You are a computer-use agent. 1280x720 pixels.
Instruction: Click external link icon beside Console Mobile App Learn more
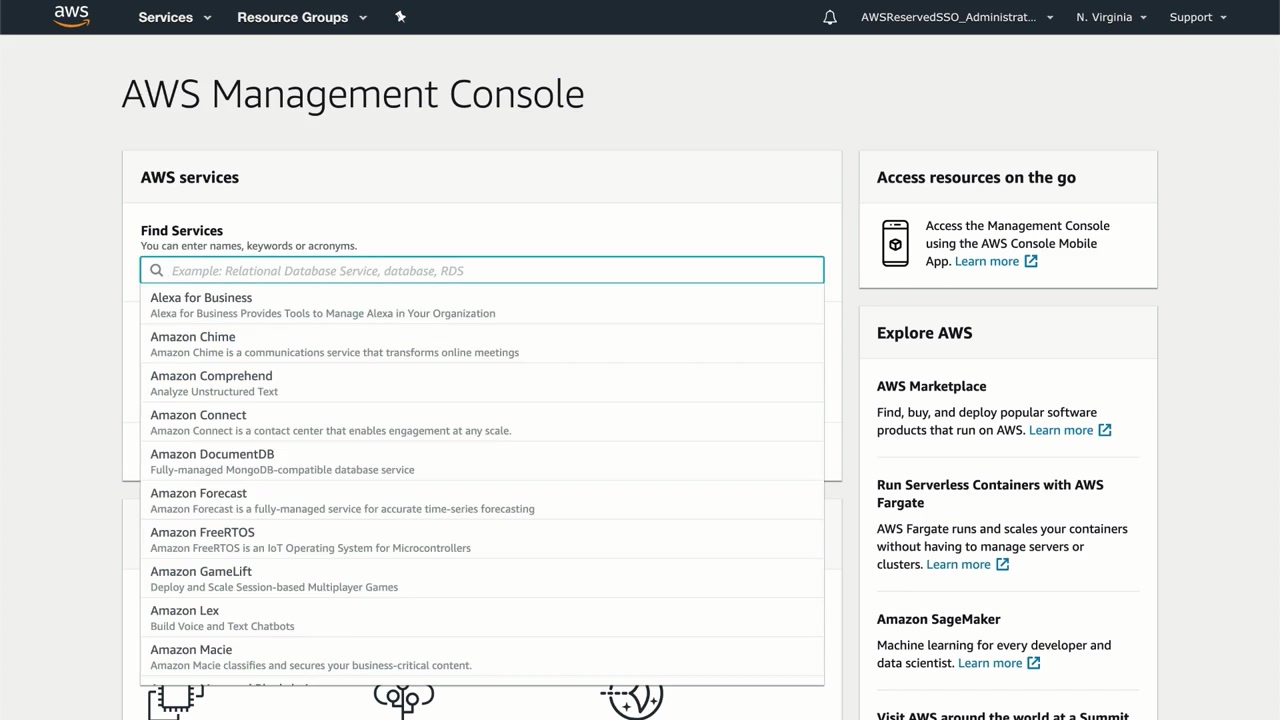(x=1031, y=261)
